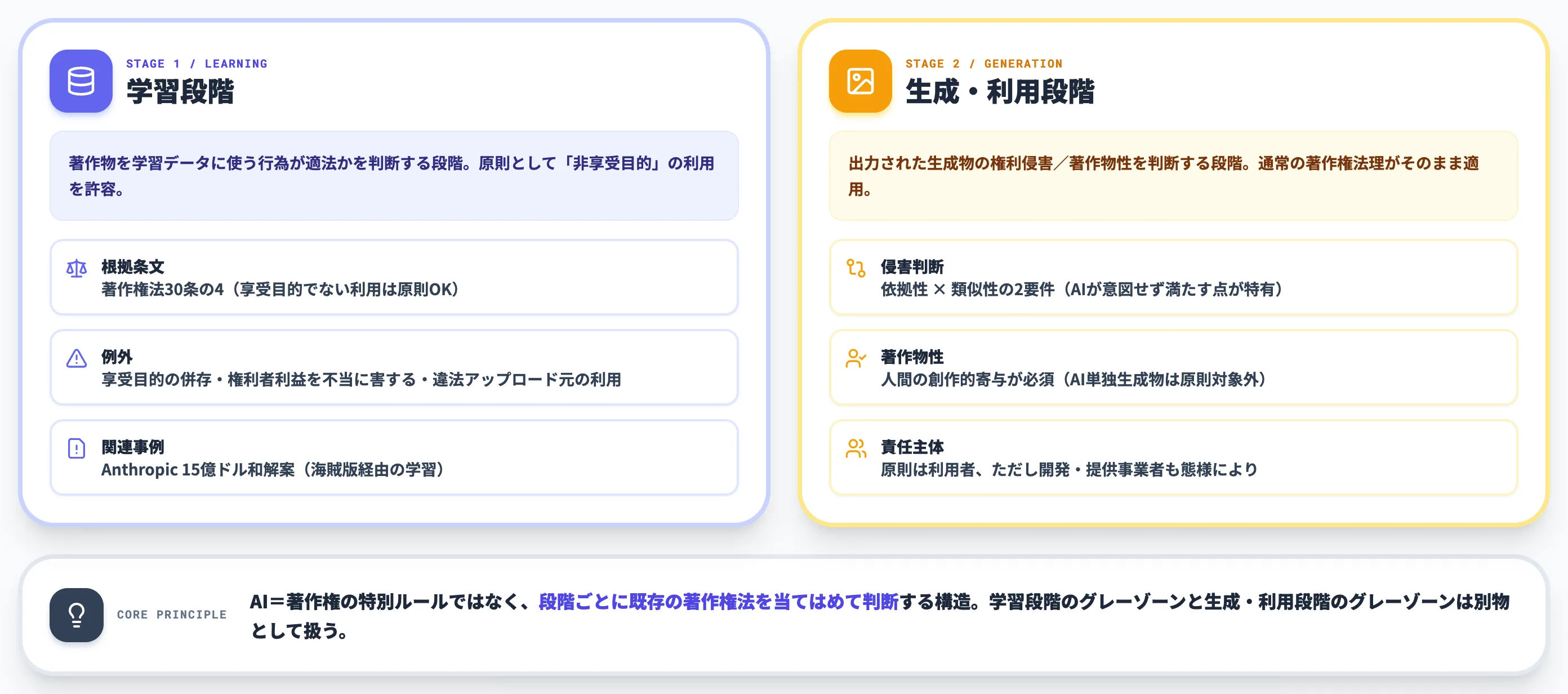
Task: Click the 根拠条文 card title
Action: coord(133,266)
